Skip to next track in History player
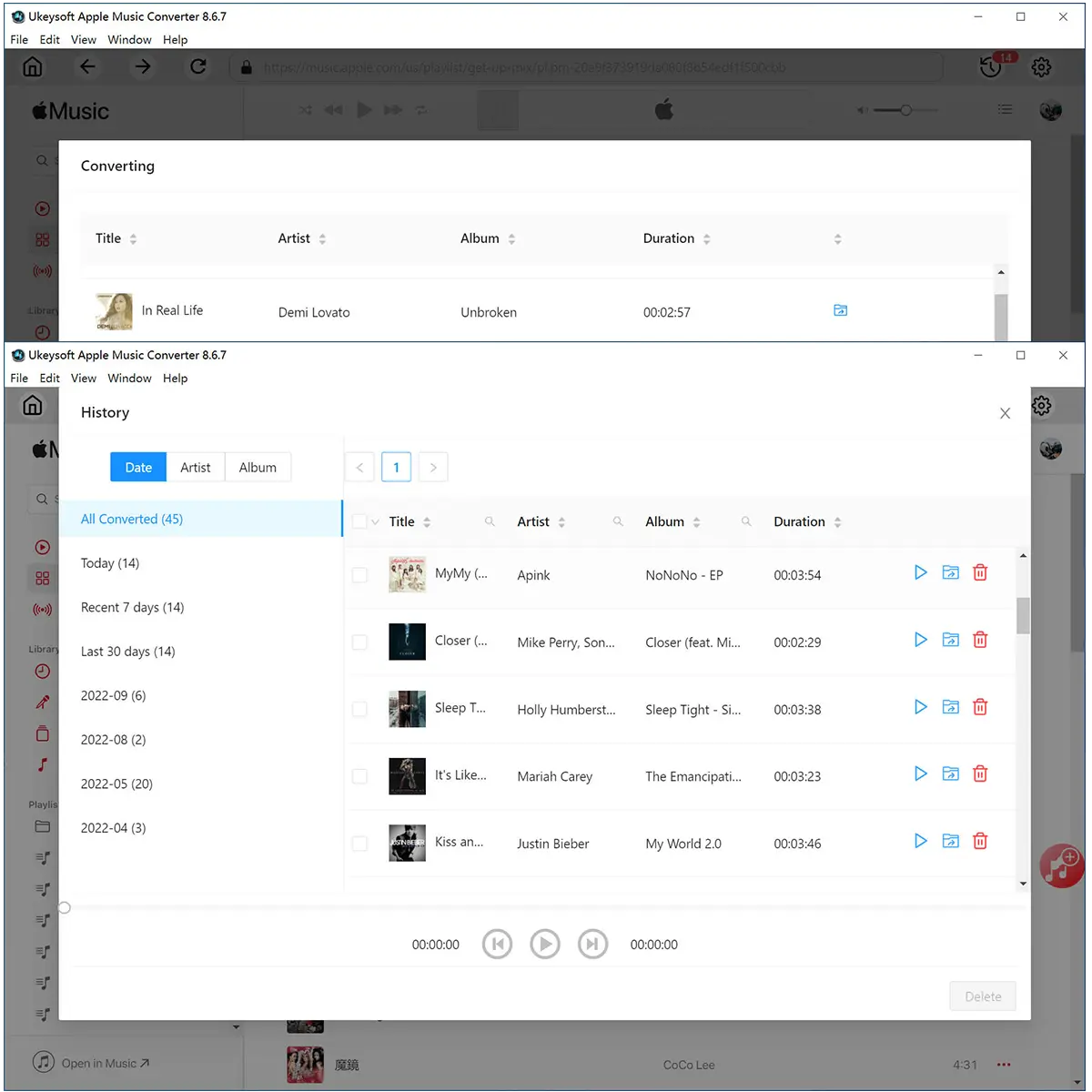The image size is (1092, 1092). pyautogui.click(x=592, y=944)
